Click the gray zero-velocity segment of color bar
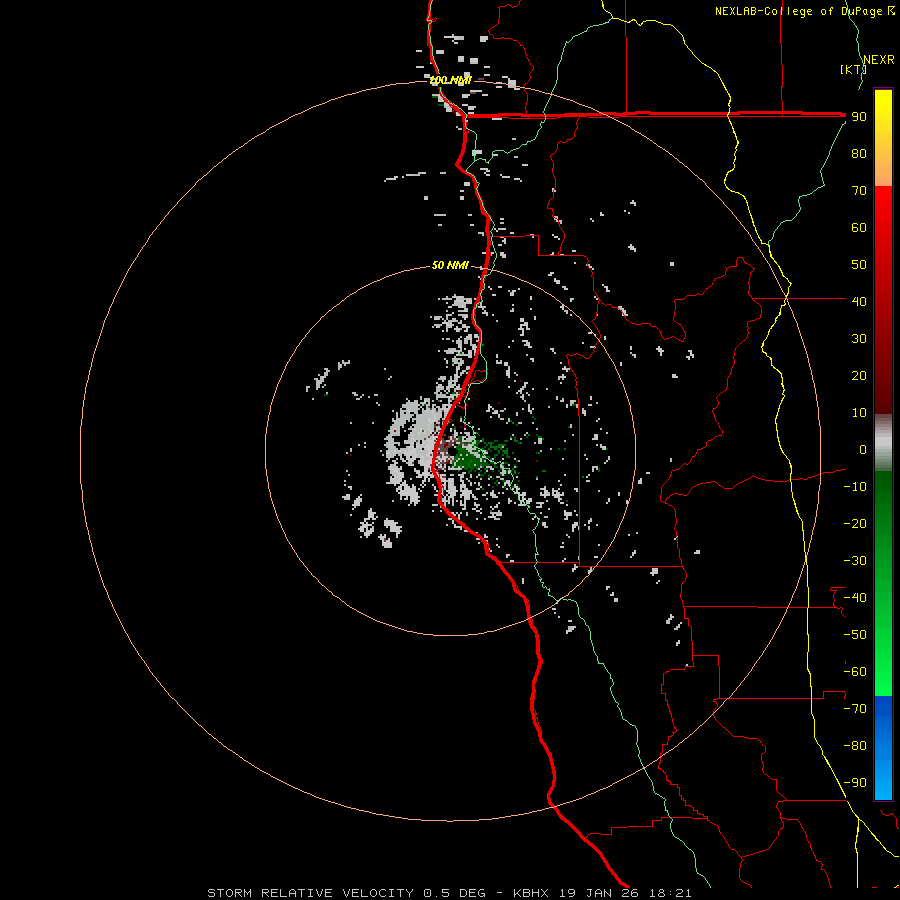This screenshot has width=900, height=900. pyautogui.click(x=883, y=443)
